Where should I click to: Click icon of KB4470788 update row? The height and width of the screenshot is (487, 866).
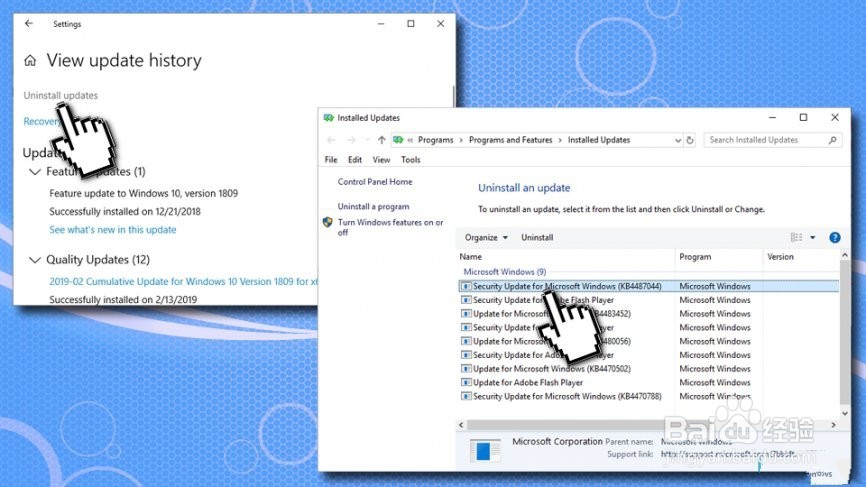coord(466,396)
